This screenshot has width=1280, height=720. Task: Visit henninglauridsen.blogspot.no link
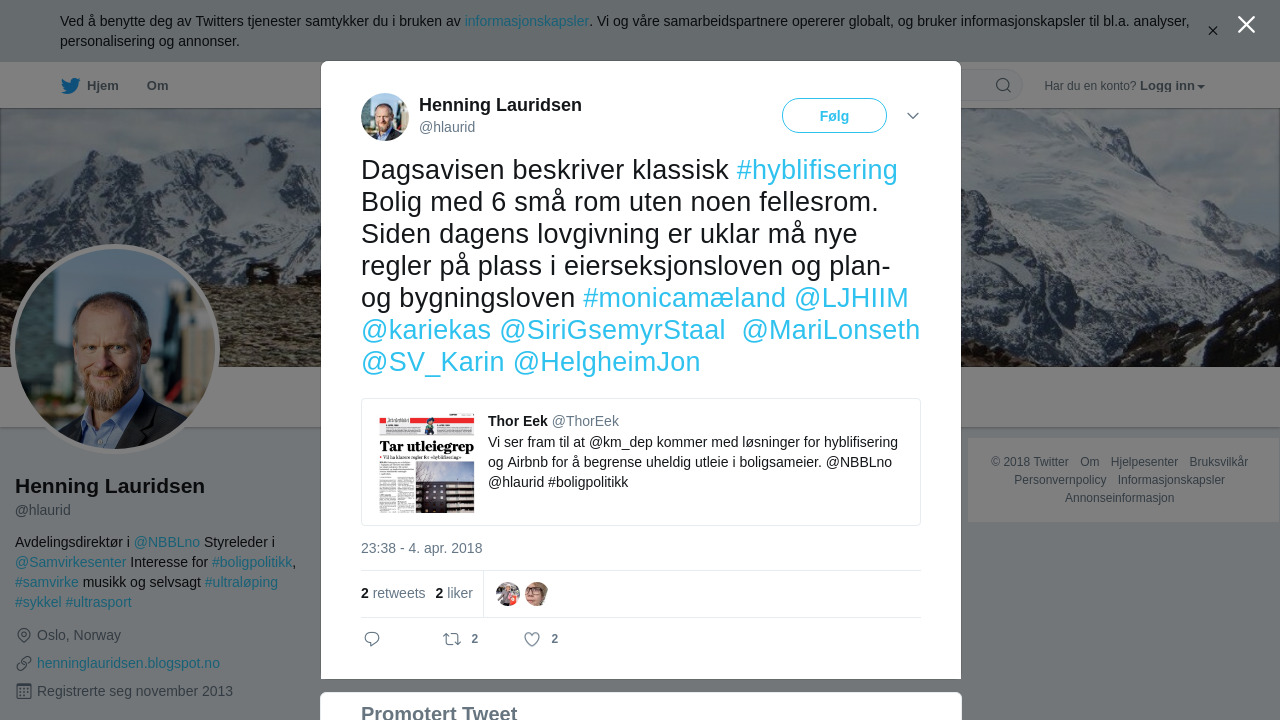[x=128, y=663]
